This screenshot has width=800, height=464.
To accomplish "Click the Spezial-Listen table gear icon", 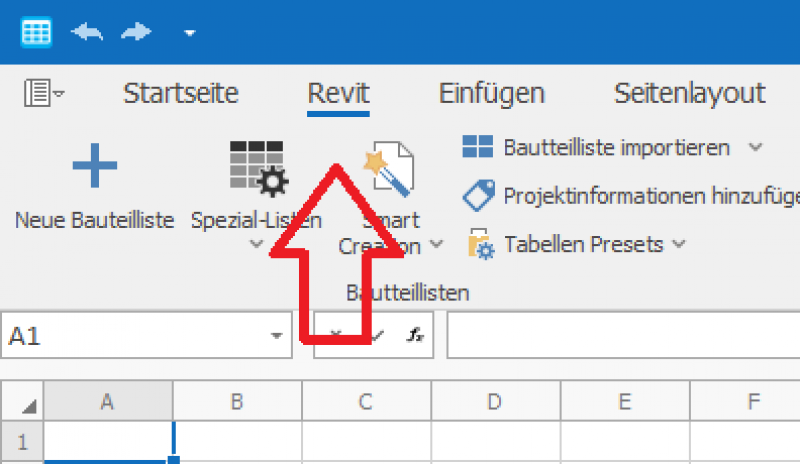I will click(x=258, y=165).
